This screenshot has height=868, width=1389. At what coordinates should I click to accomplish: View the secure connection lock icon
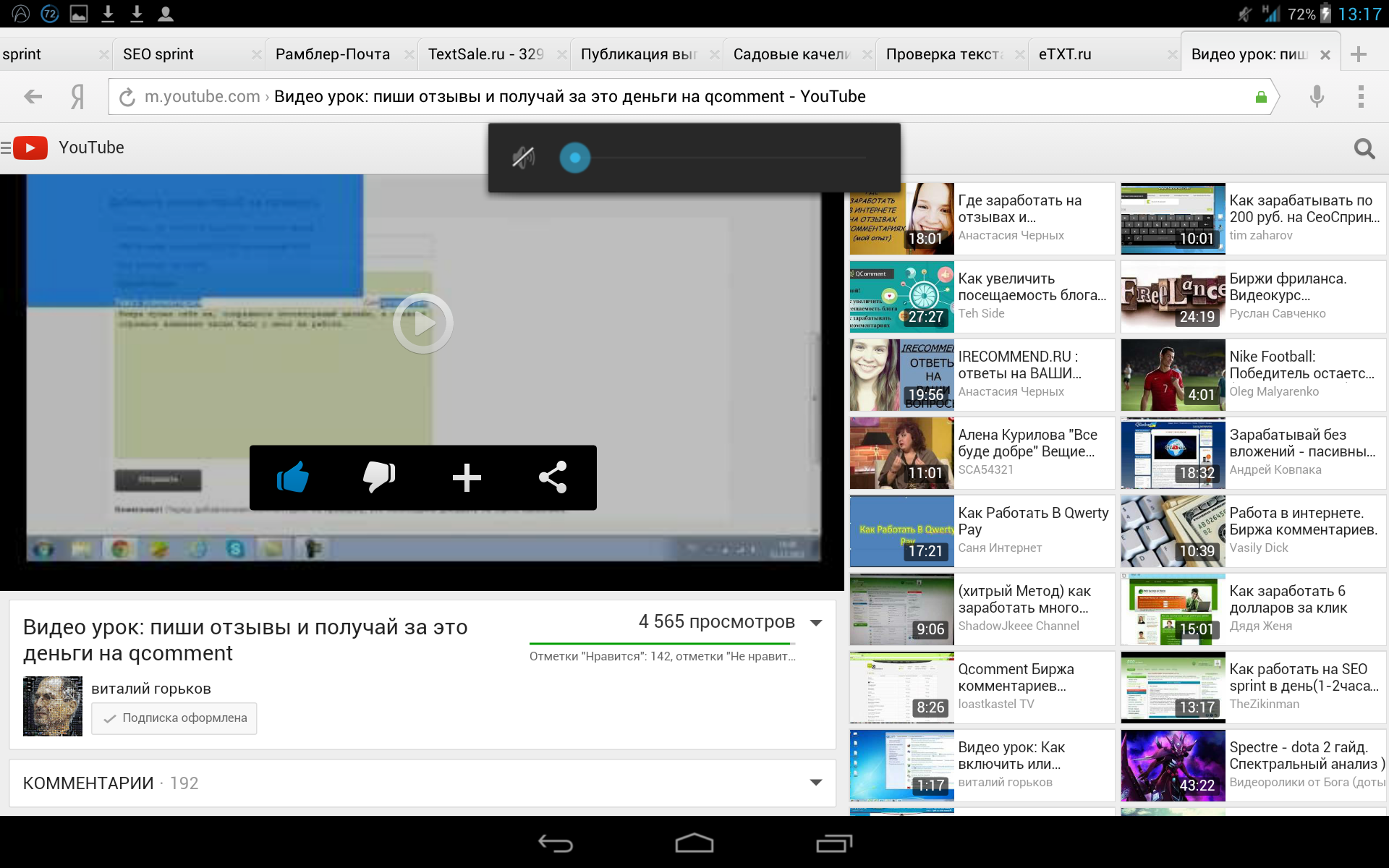(1261, 97)
